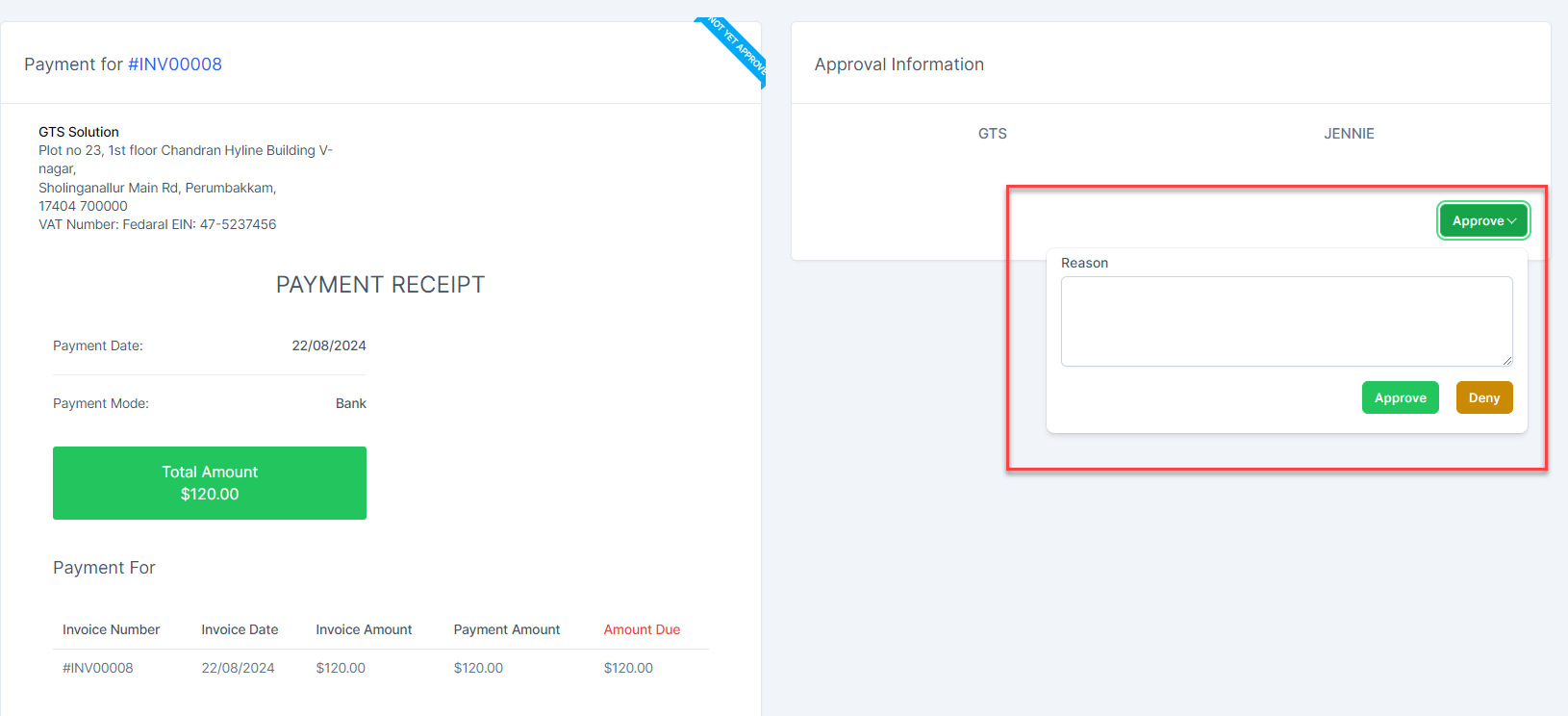Select the Invoice Date column header

tap(240, 629)
